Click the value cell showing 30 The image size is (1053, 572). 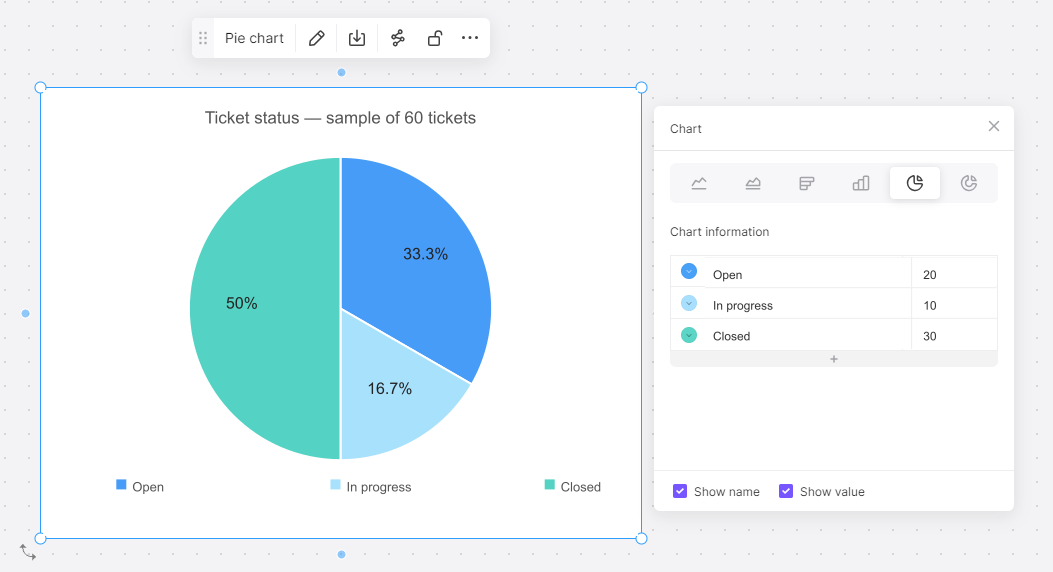(954, 336)
